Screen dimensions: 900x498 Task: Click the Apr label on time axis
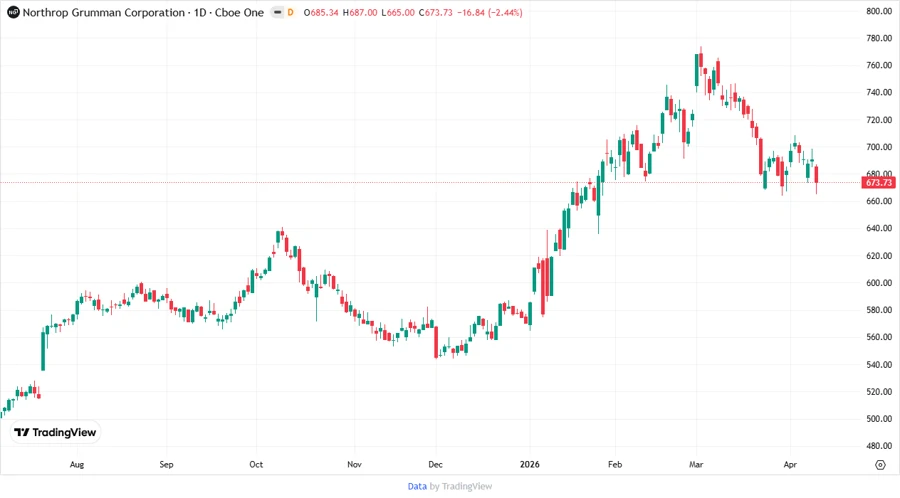(790, 464)
